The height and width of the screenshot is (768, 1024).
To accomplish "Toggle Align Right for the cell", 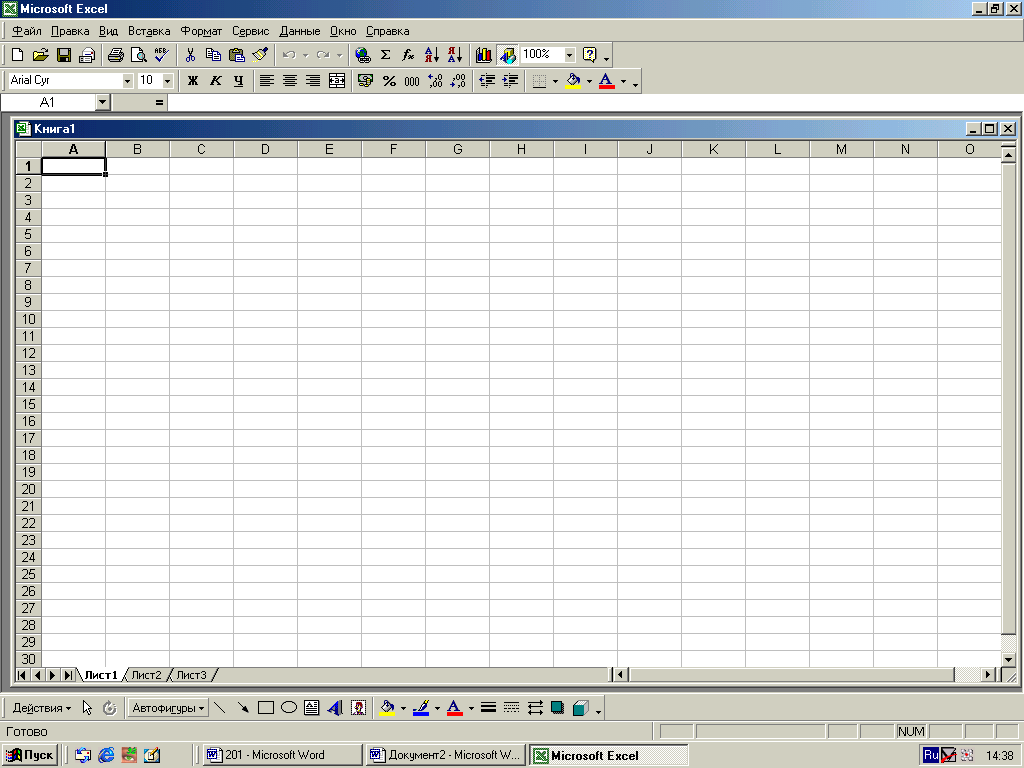I will click(313, 81).
